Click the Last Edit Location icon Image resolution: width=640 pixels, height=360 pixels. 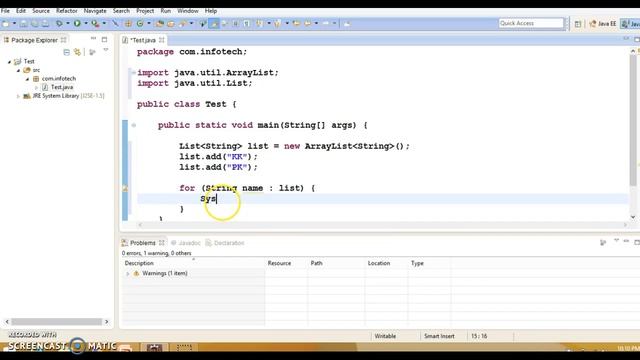(296, 24)
